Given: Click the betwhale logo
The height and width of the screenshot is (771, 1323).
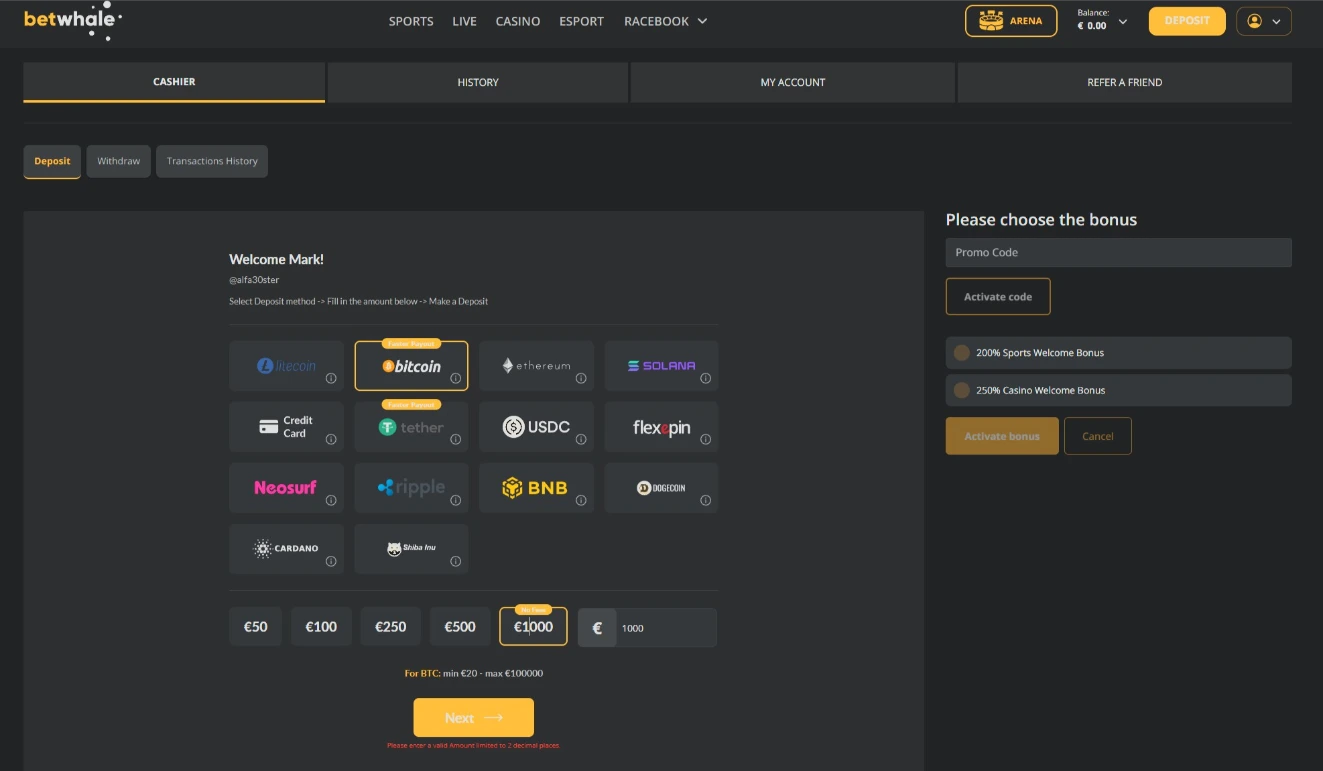Looking at the screenshot, I should tap(72, 20).
